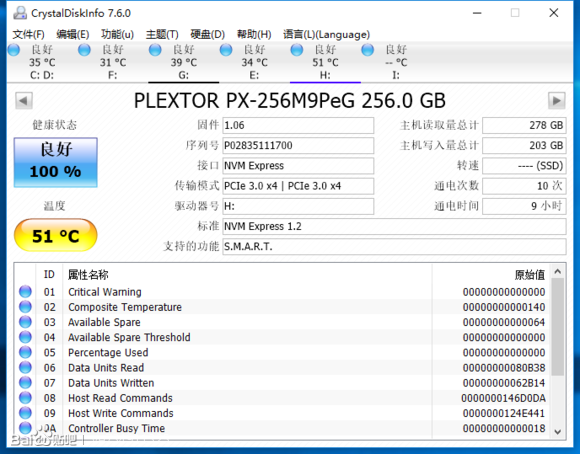Click the scrollbar down arrow in attribute list

point(558,431)
